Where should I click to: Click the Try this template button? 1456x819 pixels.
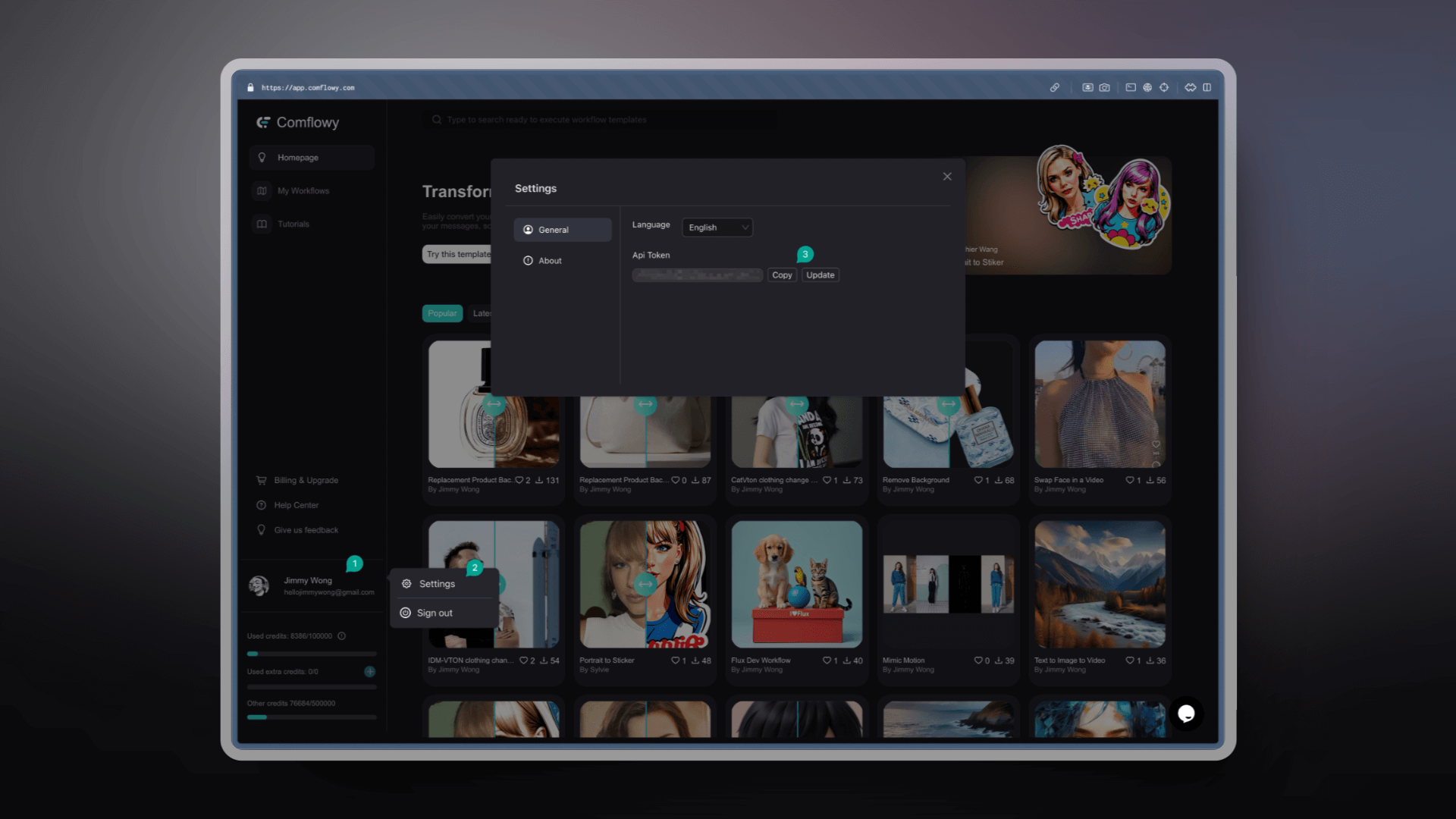click(457, 254)
